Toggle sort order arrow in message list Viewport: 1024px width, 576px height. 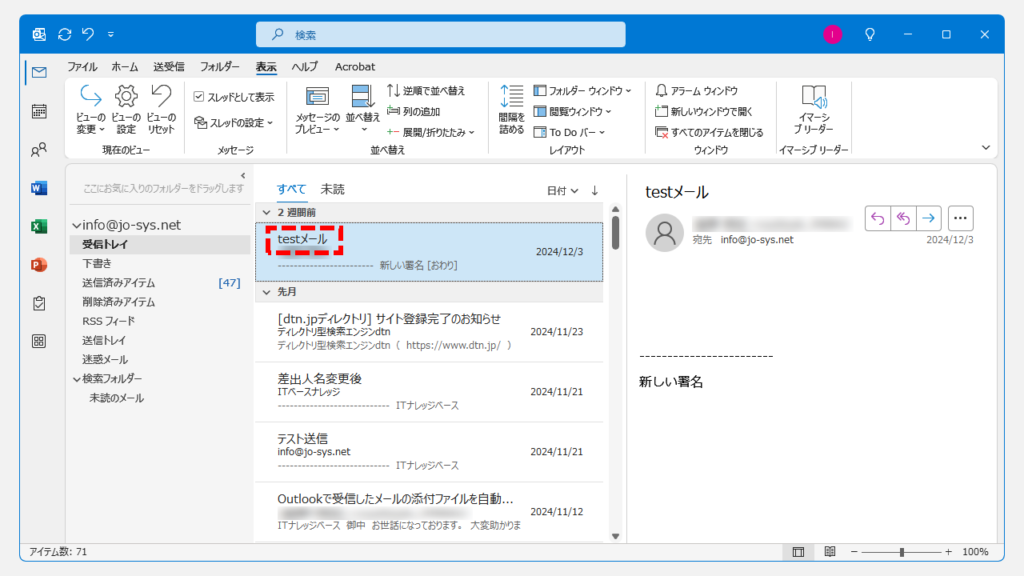(595, 190)
